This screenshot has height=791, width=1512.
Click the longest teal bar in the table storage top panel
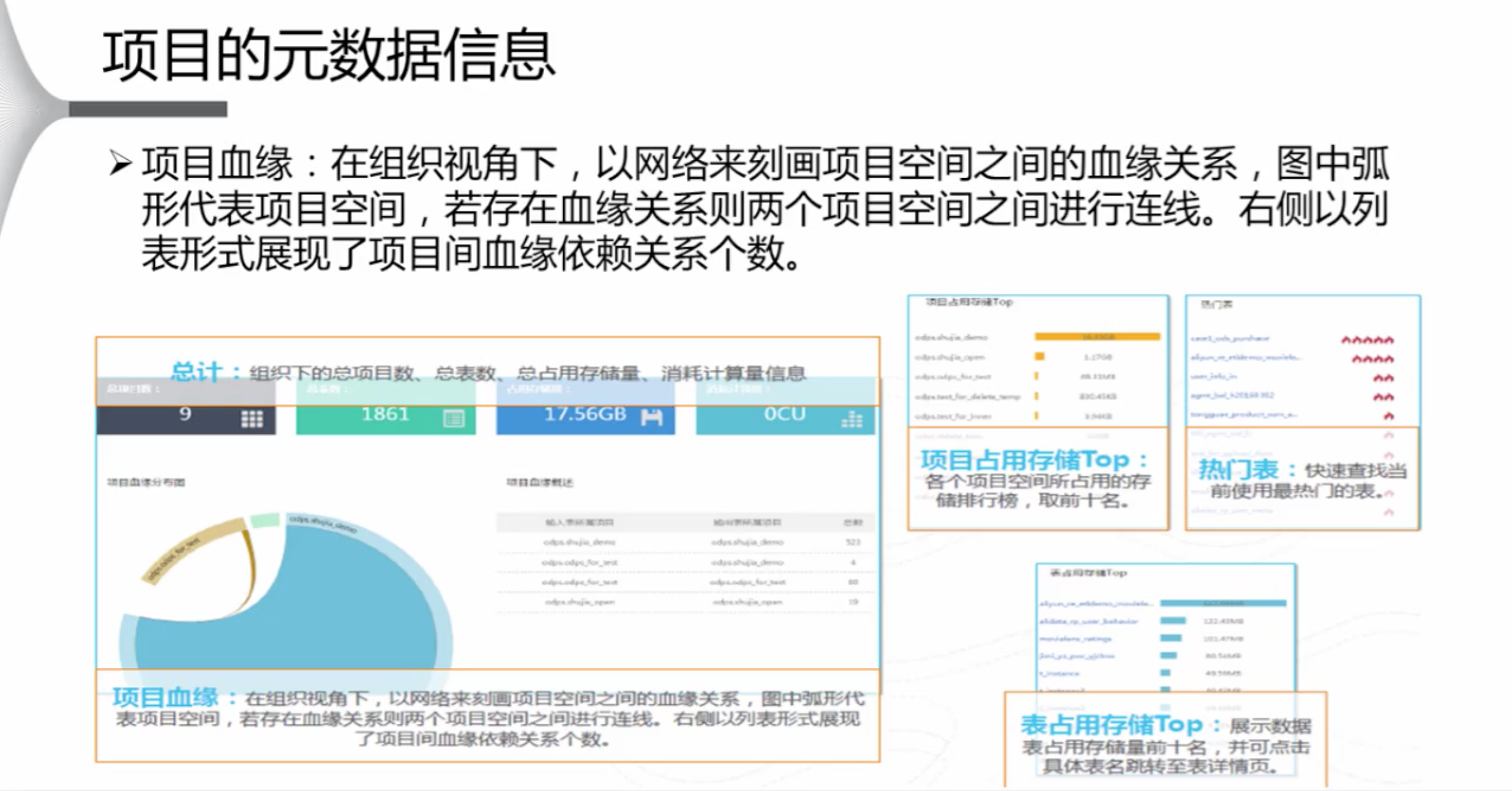click(x=1222, y=603)
